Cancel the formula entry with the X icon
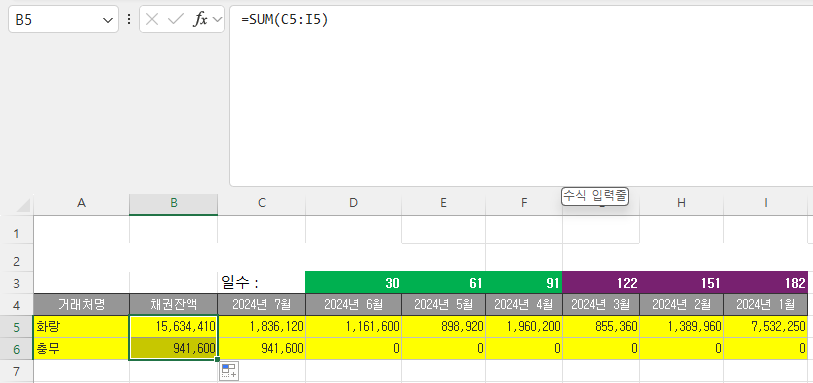 [152, 20]
